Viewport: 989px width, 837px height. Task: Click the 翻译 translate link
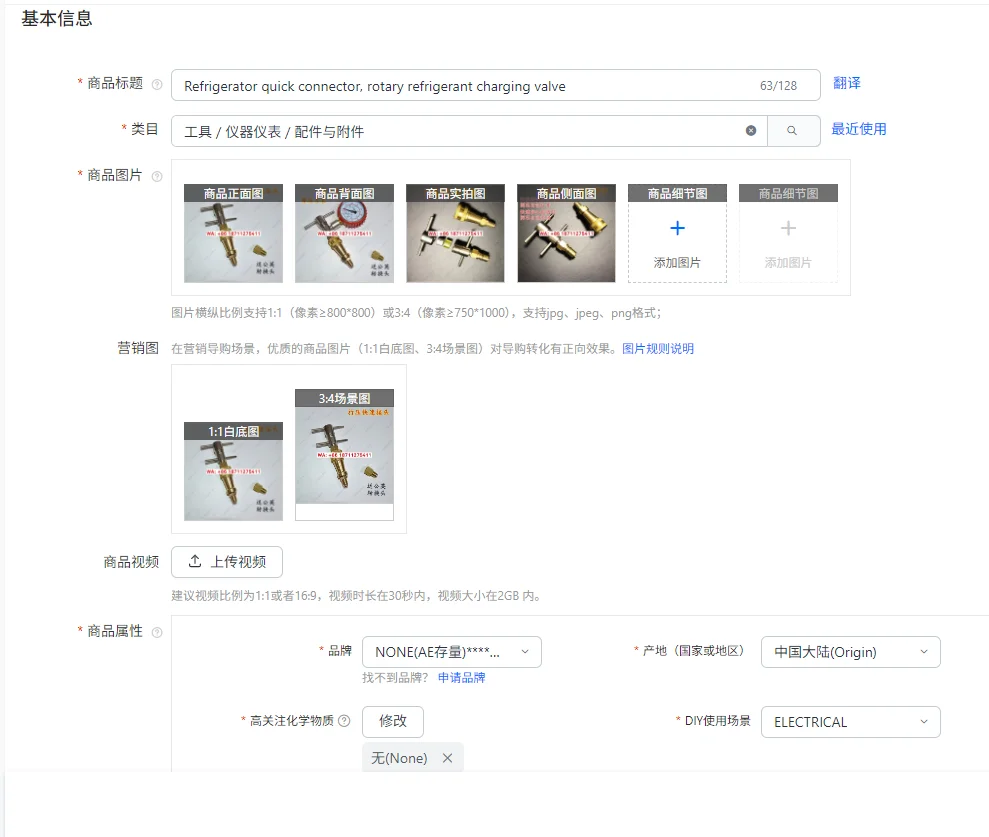846,83
